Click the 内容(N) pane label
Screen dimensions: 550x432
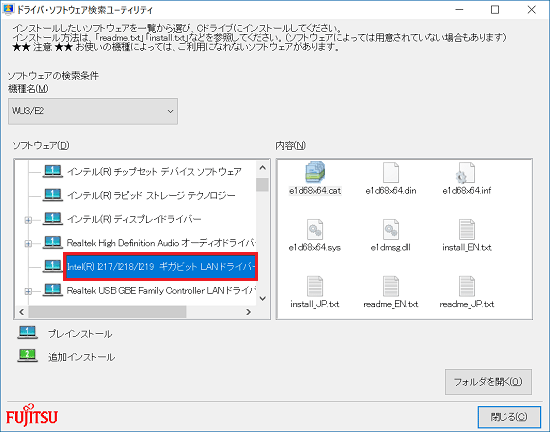point(290,145)
